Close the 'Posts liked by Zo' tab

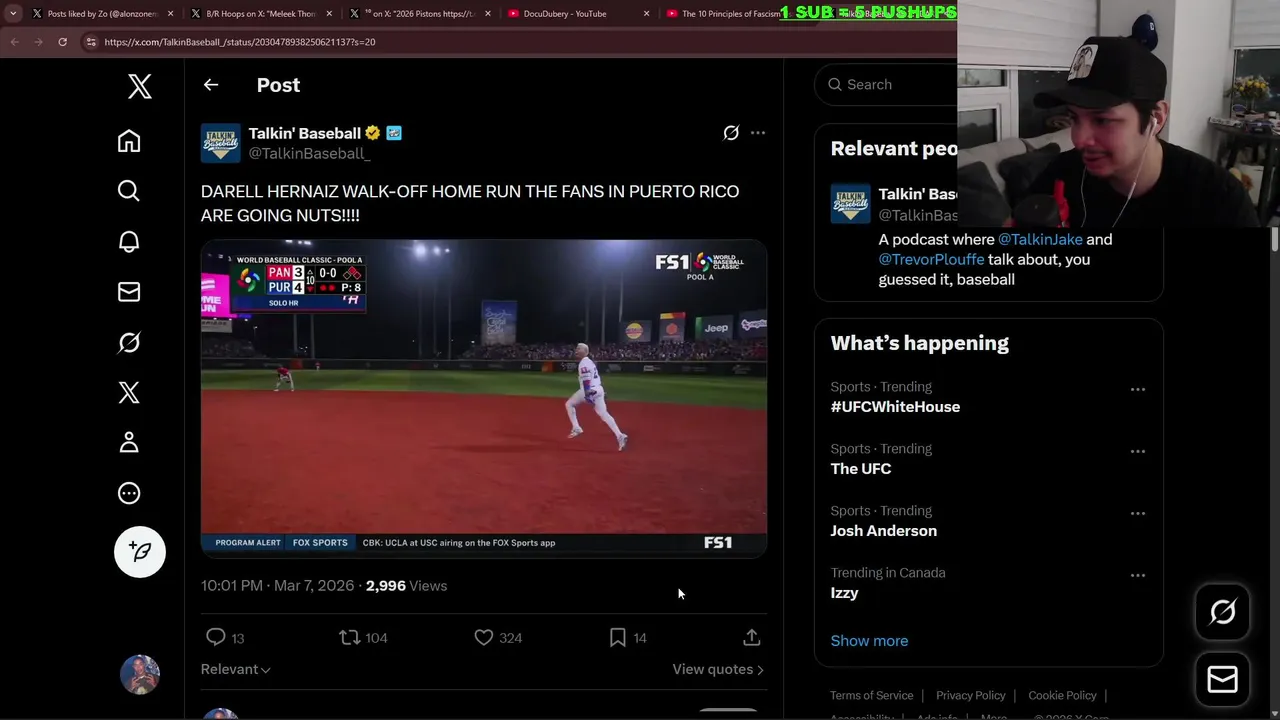click(x=170, y=14)
